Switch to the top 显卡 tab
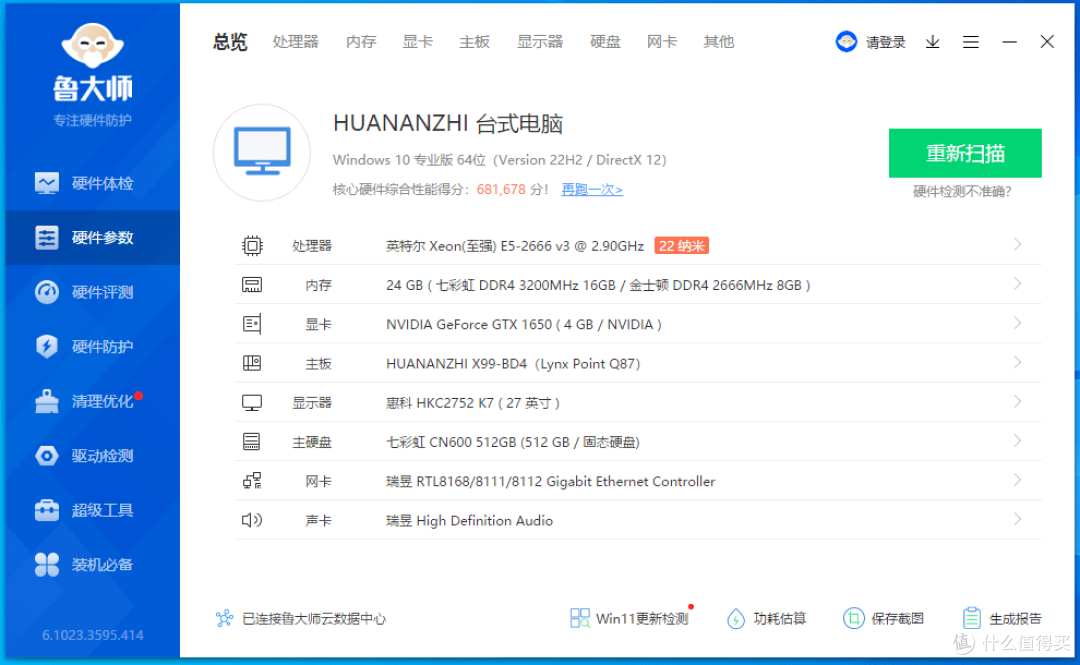The image size is (1080, 665). click(x=417, y=42)
